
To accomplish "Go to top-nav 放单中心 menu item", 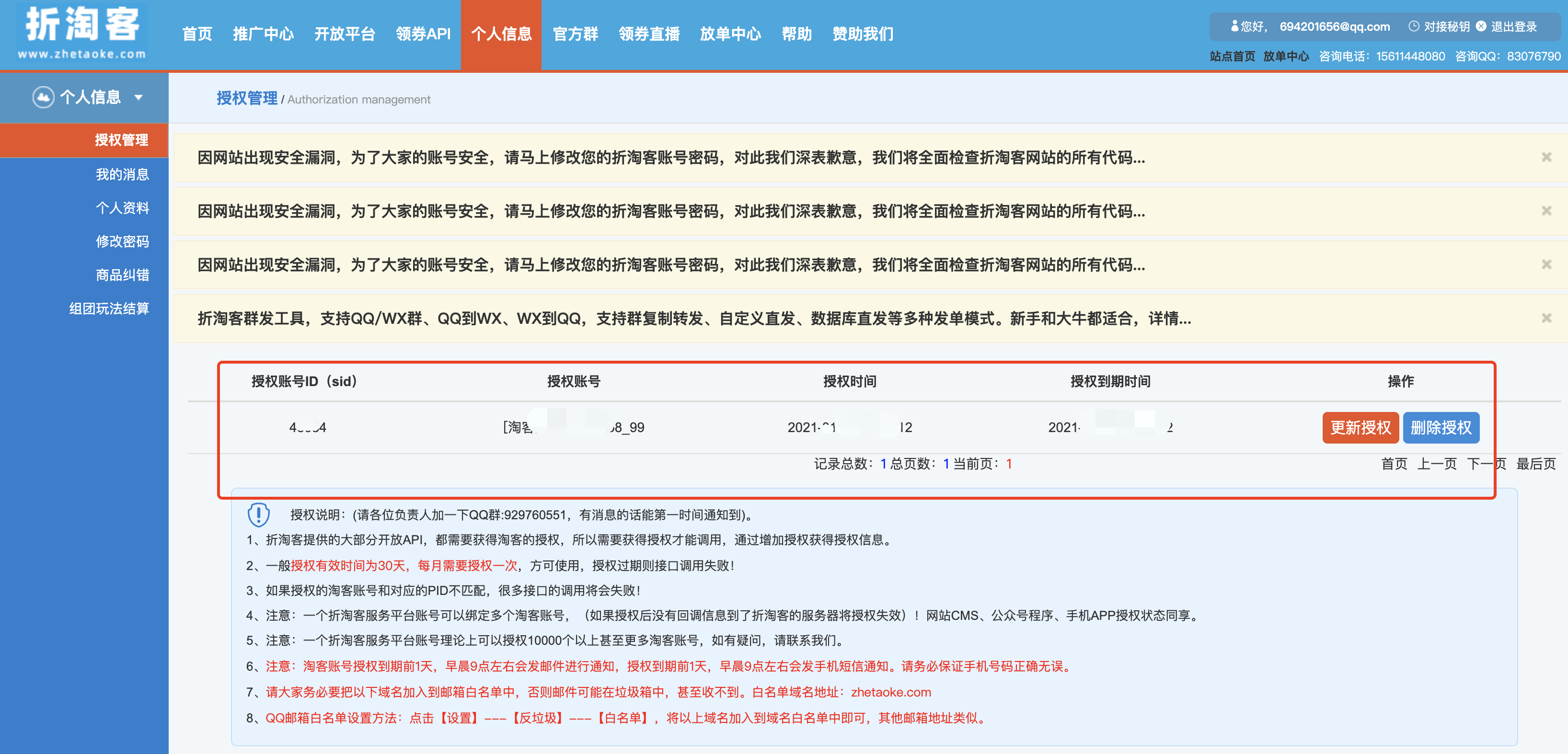I will click(730, 34).
